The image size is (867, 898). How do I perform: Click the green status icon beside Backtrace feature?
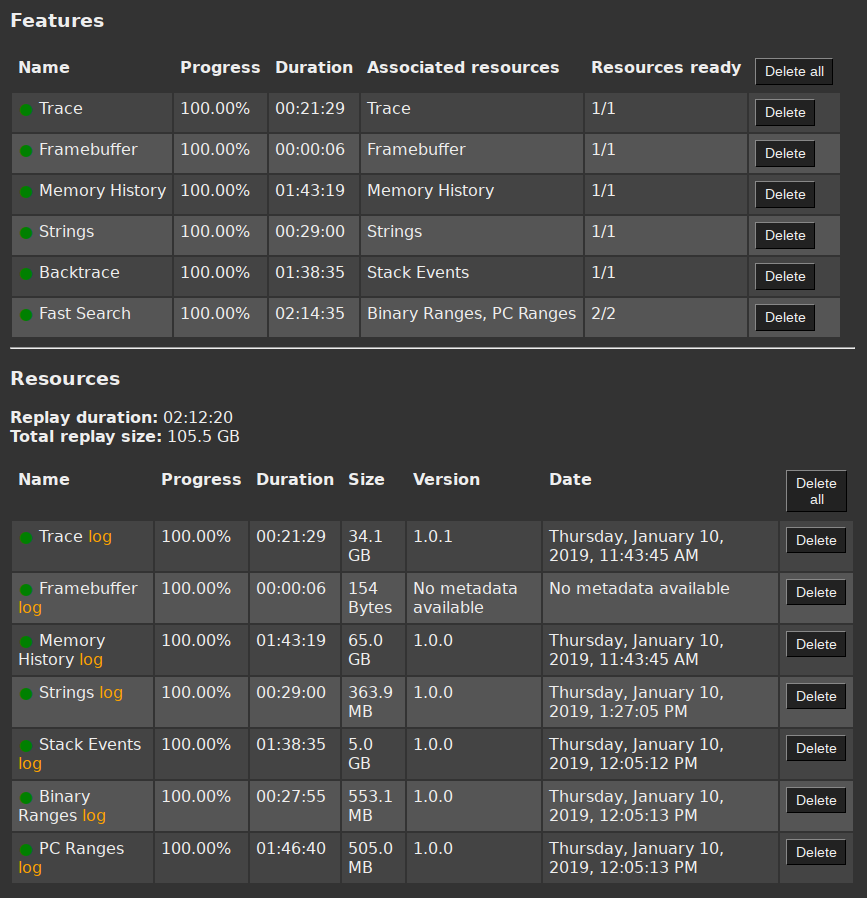[24, 272]
